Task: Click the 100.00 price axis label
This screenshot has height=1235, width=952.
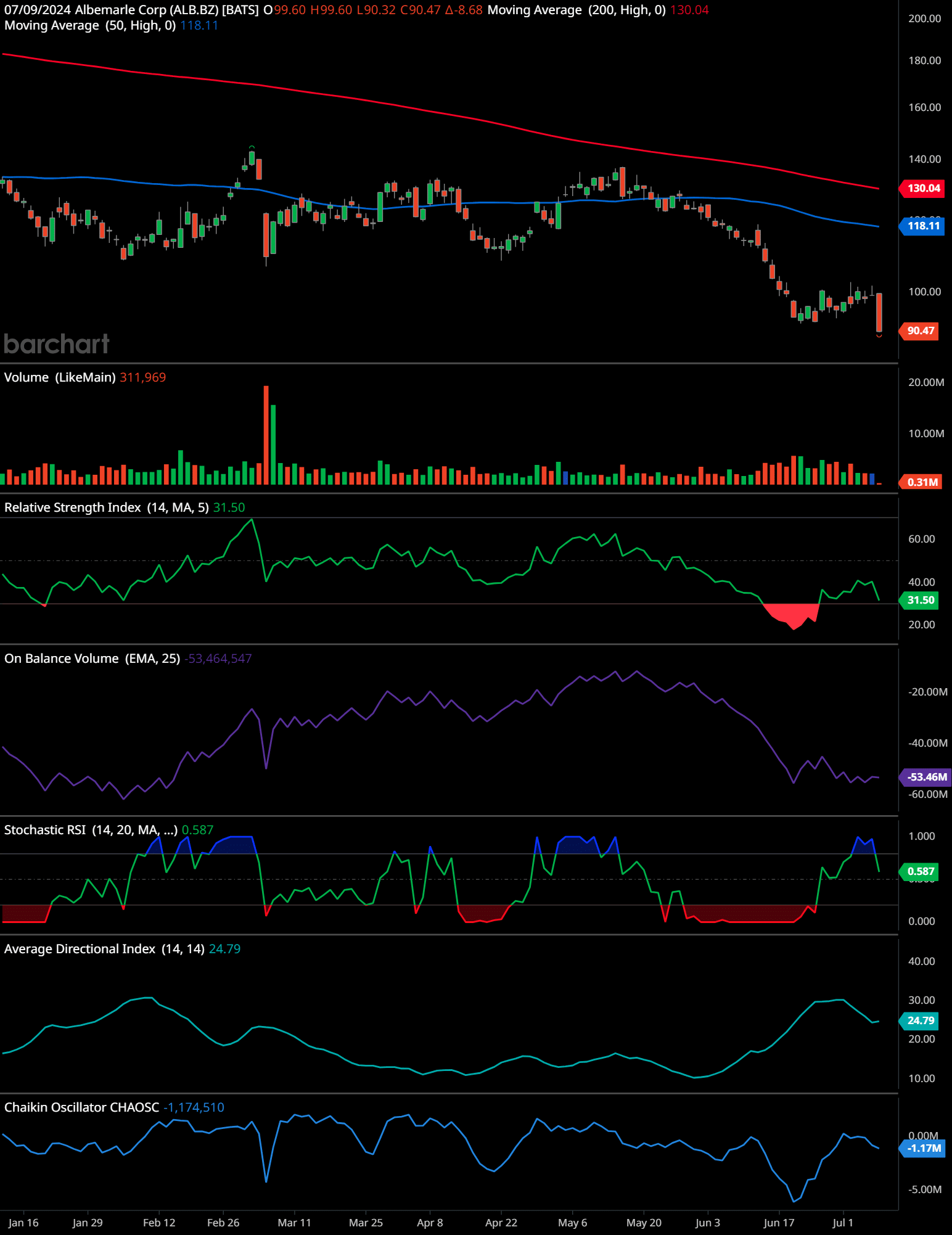Action: [924, 292]
